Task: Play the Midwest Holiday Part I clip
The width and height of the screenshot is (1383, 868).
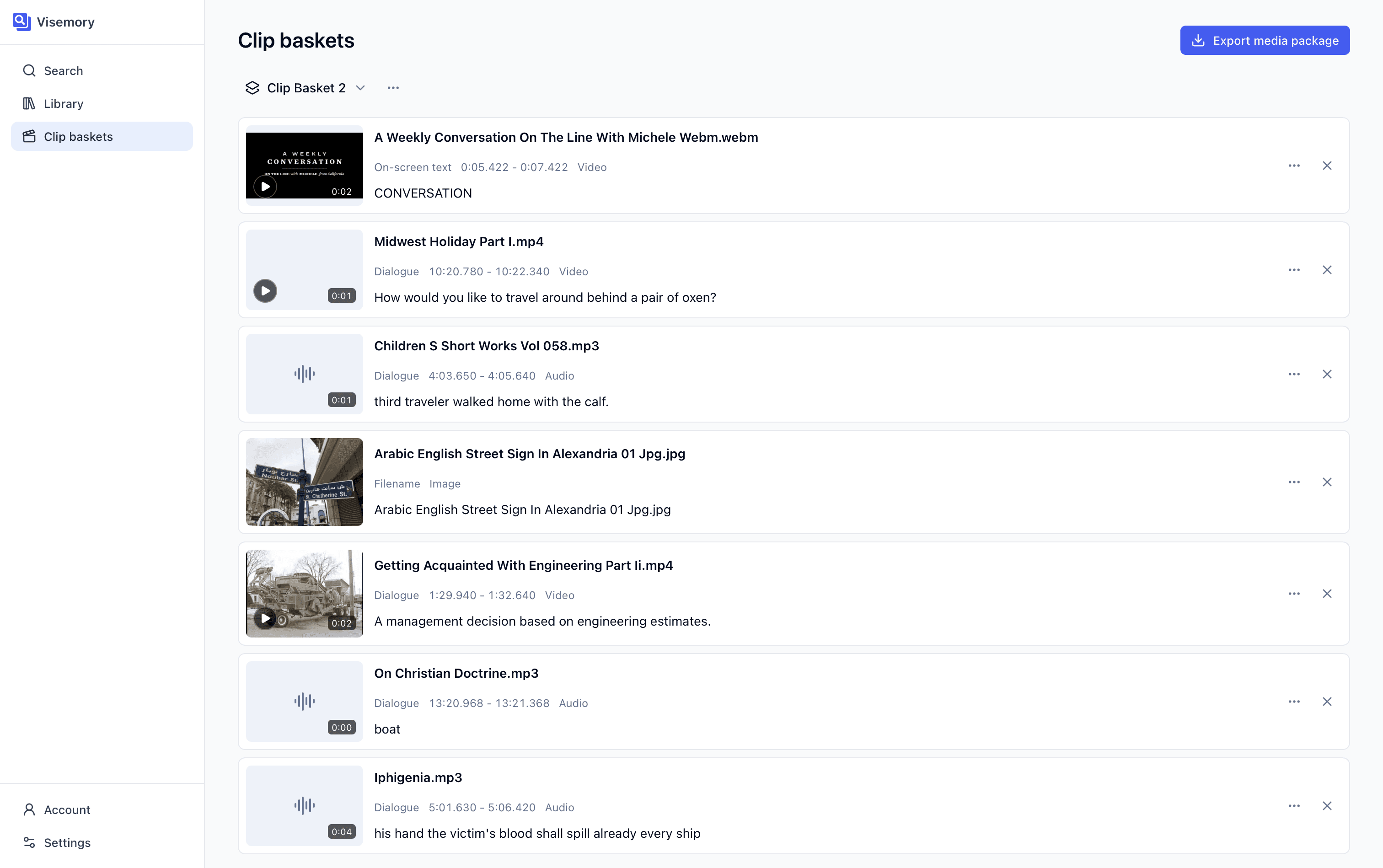Action: coord(265,291)
